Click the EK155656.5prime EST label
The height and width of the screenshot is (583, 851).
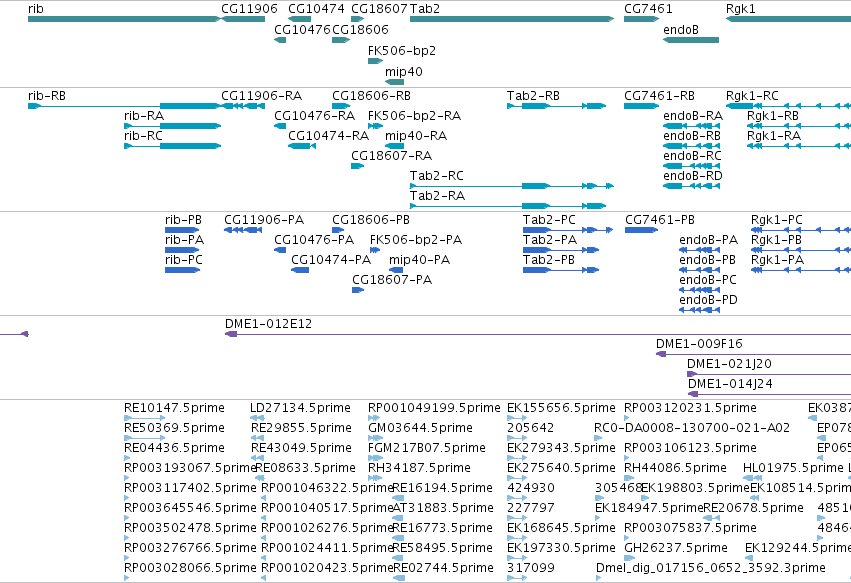coord(561,408)
